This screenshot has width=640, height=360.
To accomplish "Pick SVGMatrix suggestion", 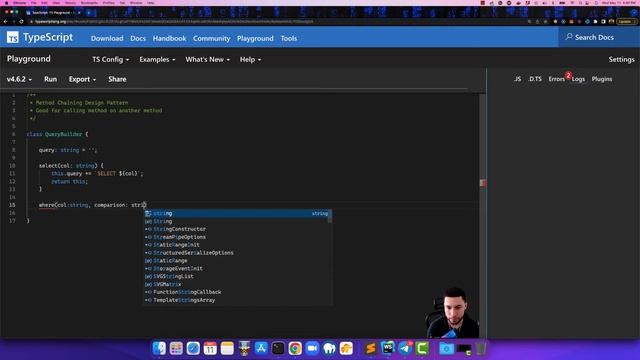I will tap(237, 284).
